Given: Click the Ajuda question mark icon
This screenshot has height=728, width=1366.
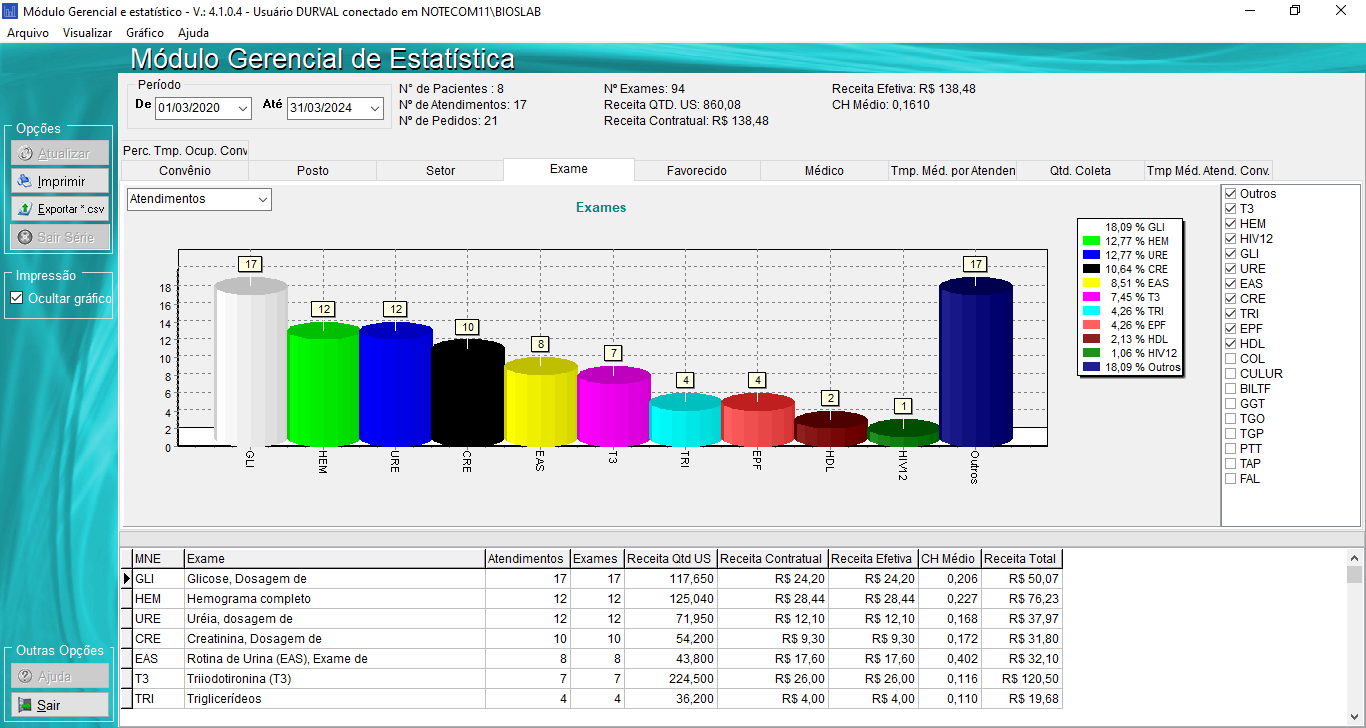Looking at the screenshot, I should point(25,677).
